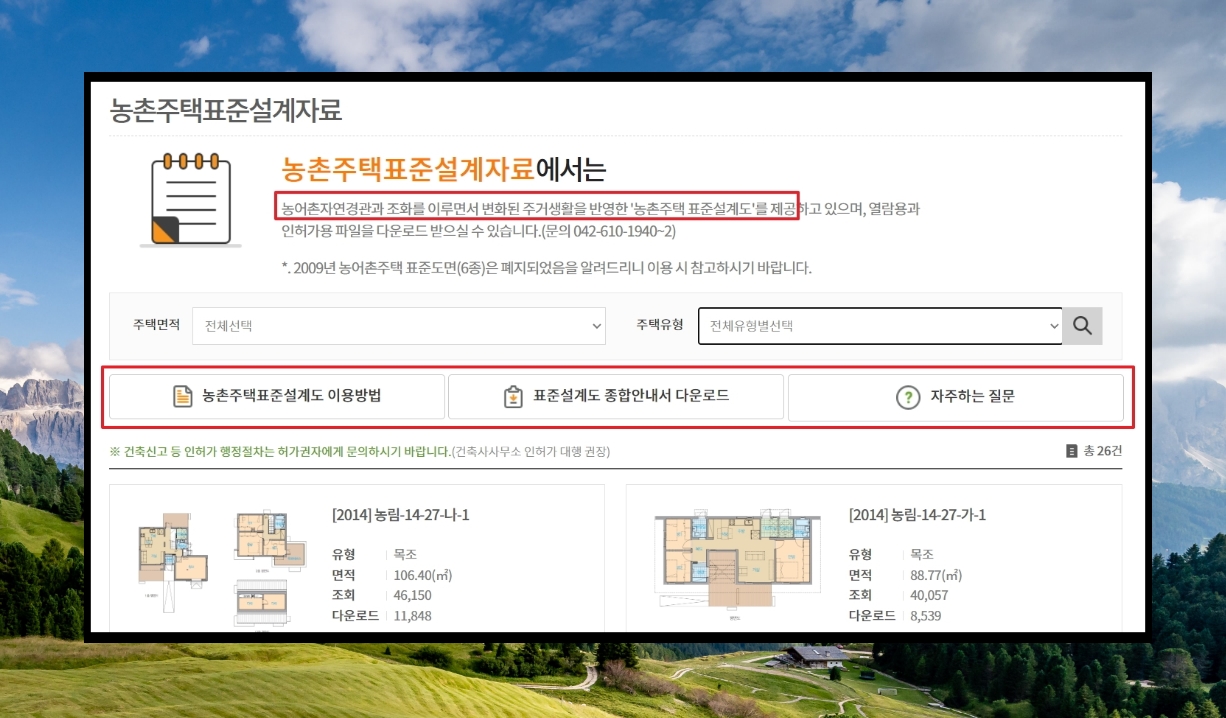Open the [2014] 농림-14-27-가-1 listing title

[x=918, y=515]
